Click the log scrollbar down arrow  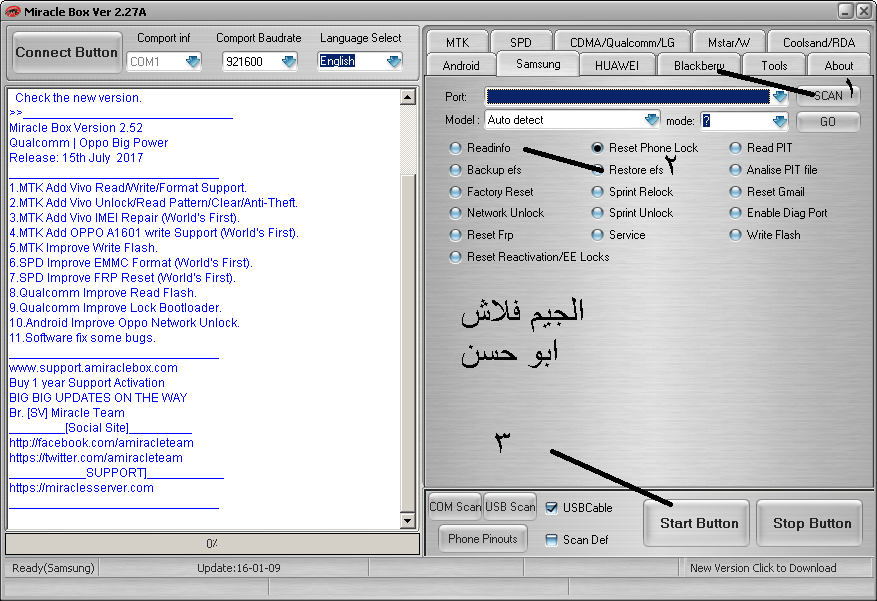click(x=408, y=521)
